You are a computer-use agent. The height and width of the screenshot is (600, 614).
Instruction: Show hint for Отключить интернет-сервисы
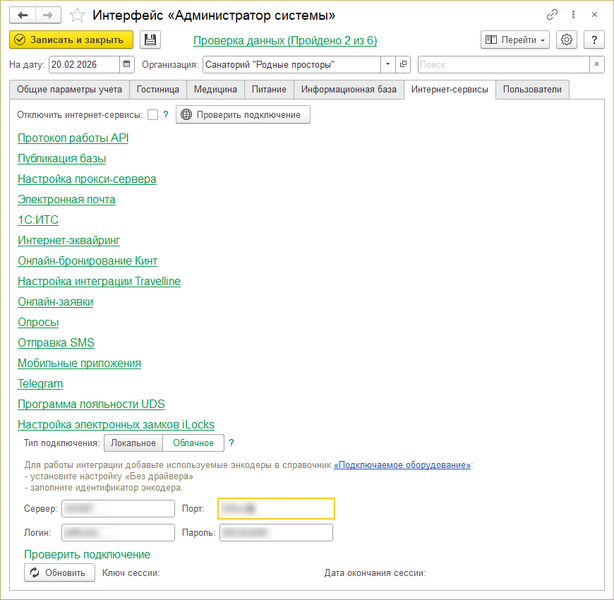(x=166, y=115)
